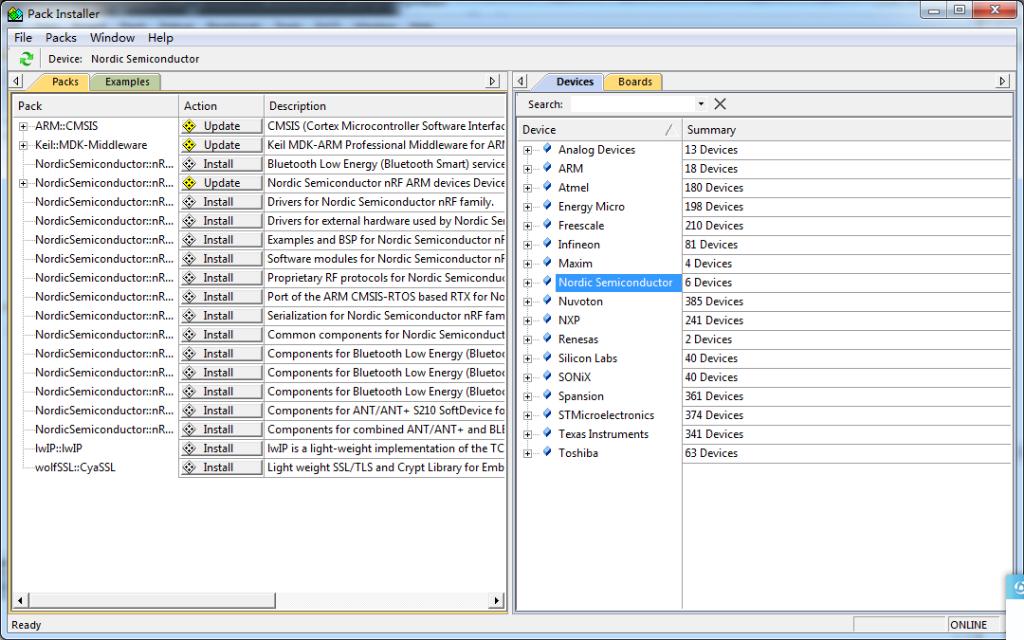The width and height of the screenshot is (1024, 640).
Task: Switch to the Examples tab
Action: click(127, 82)
